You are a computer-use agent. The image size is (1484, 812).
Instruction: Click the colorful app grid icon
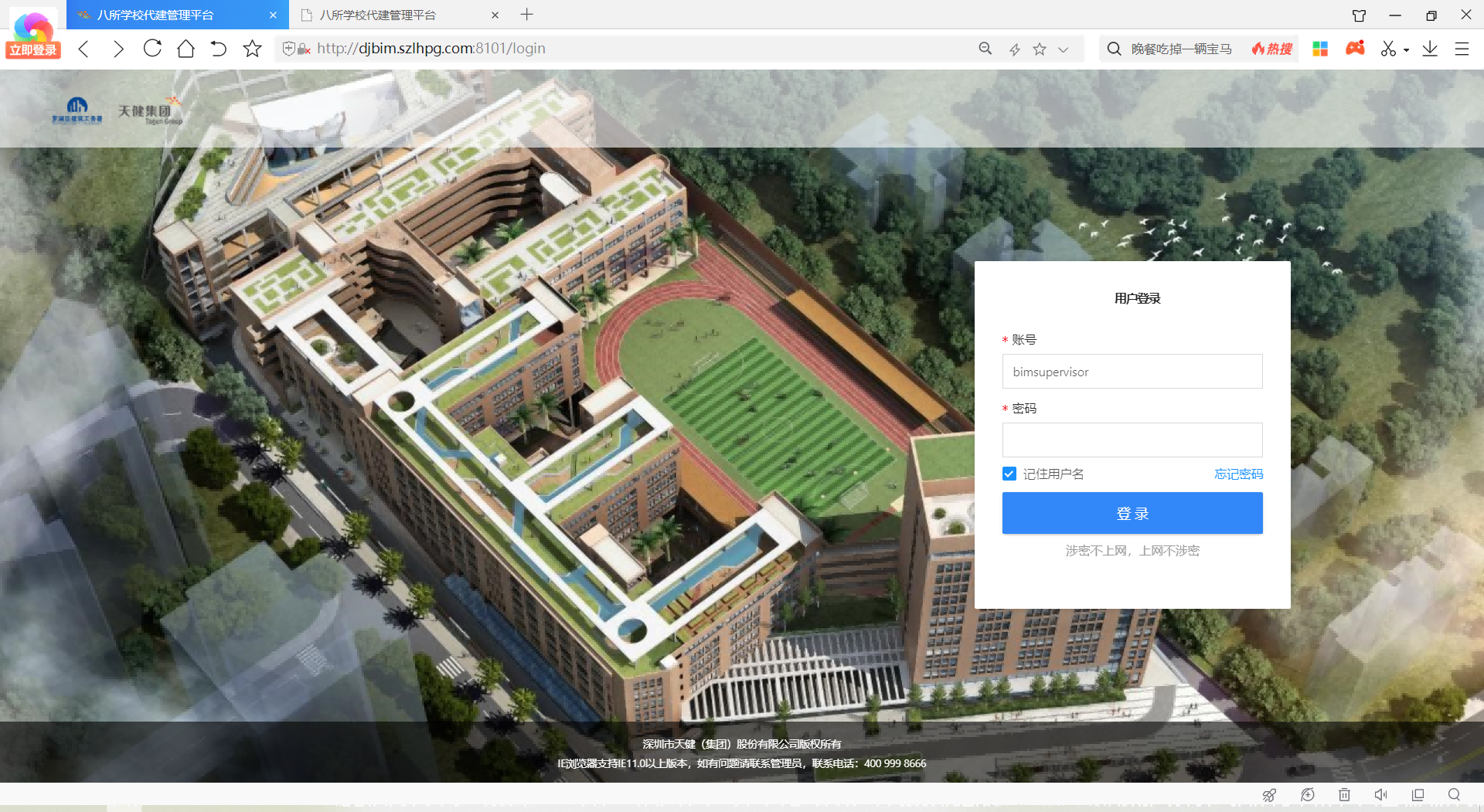(1320, 49)
